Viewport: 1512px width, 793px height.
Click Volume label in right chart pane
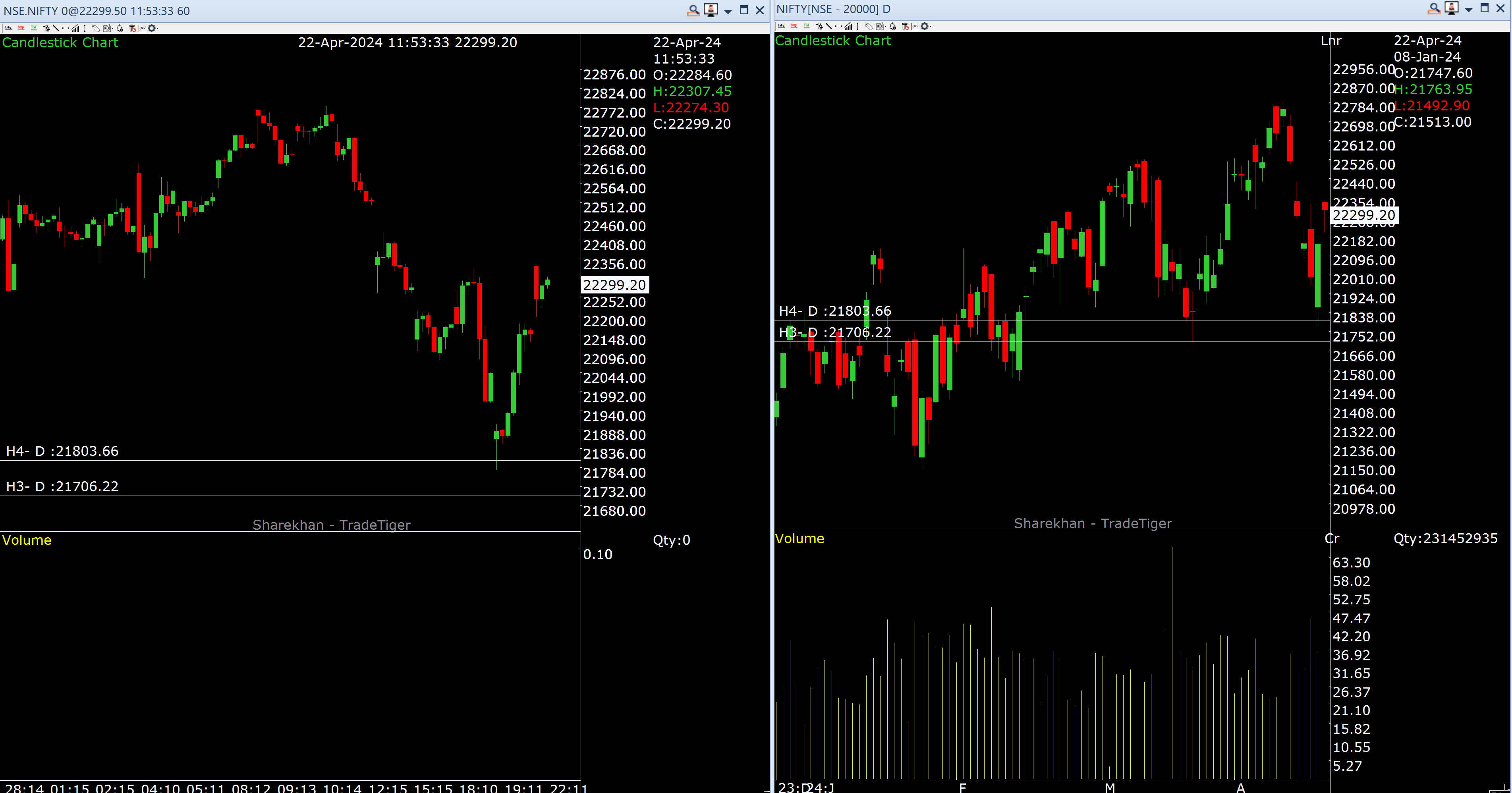point(799,538)
